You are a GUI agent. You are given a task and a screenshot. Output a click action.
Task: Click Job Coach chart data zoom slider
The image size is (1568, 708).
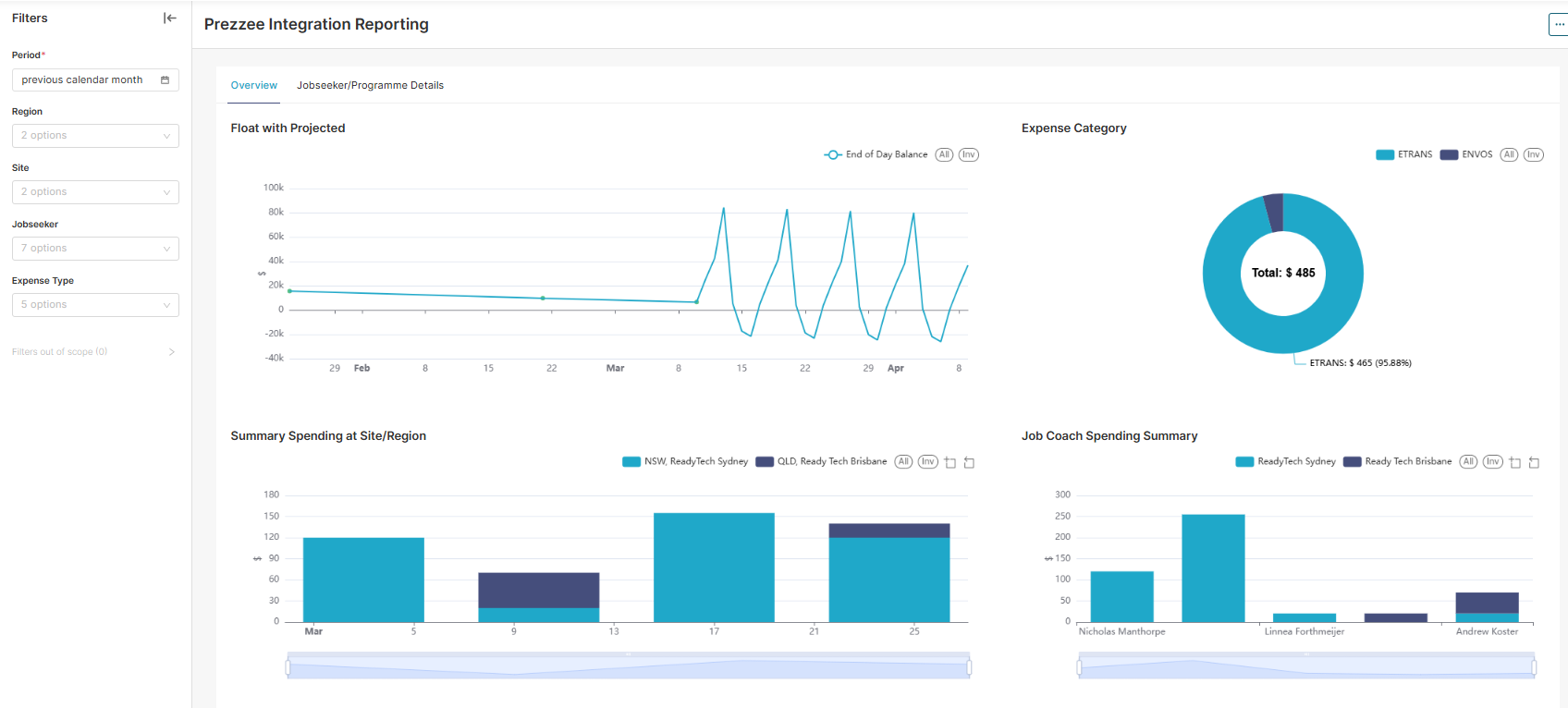coord(1306,666)
